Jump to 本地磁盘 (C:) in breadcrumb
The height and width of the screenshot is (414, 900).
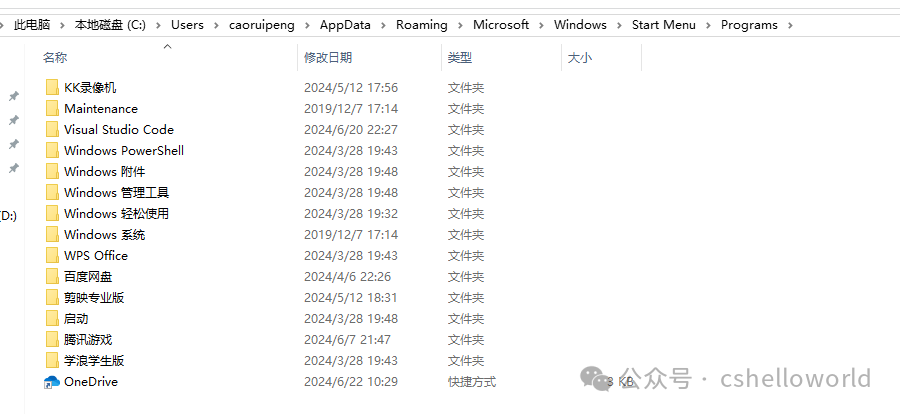[111, 25]
